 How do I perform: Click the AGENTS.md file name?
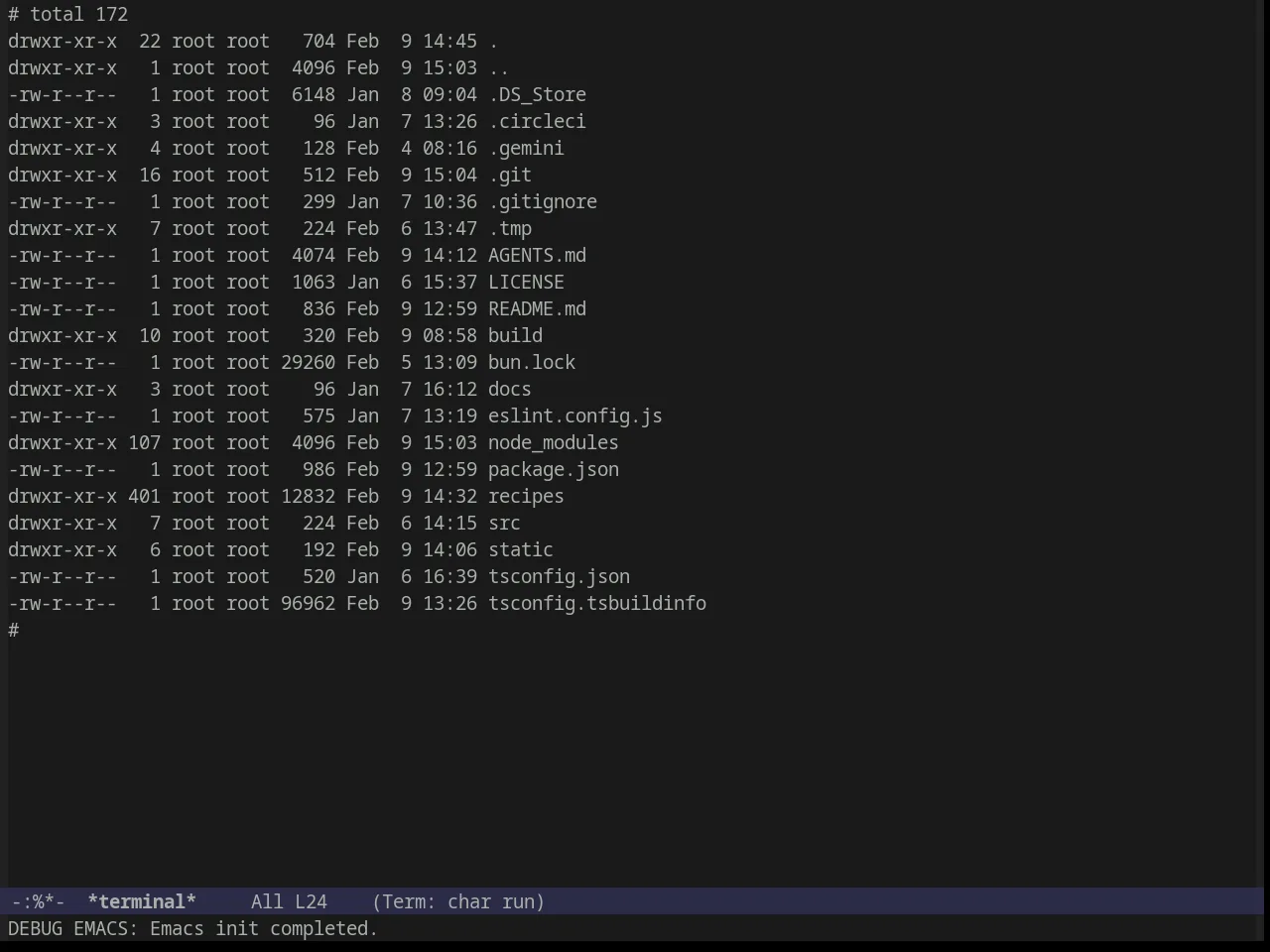pos(537,256)
